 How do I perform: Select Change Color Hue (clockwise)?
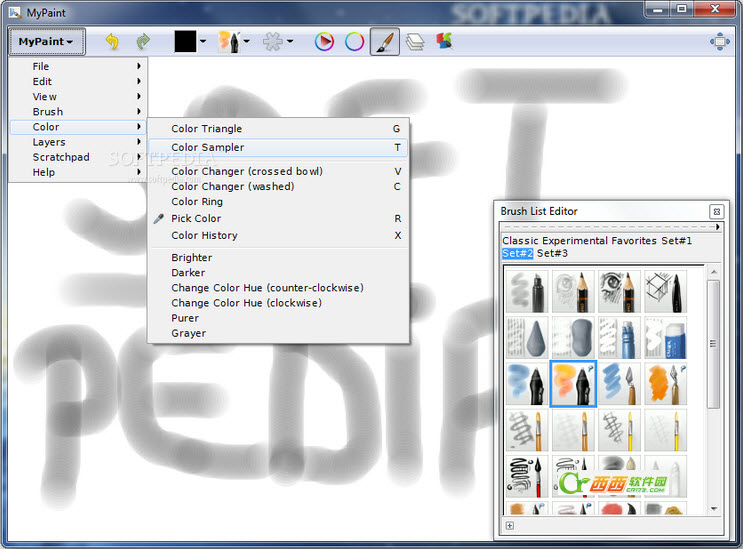tap(278, 303)
